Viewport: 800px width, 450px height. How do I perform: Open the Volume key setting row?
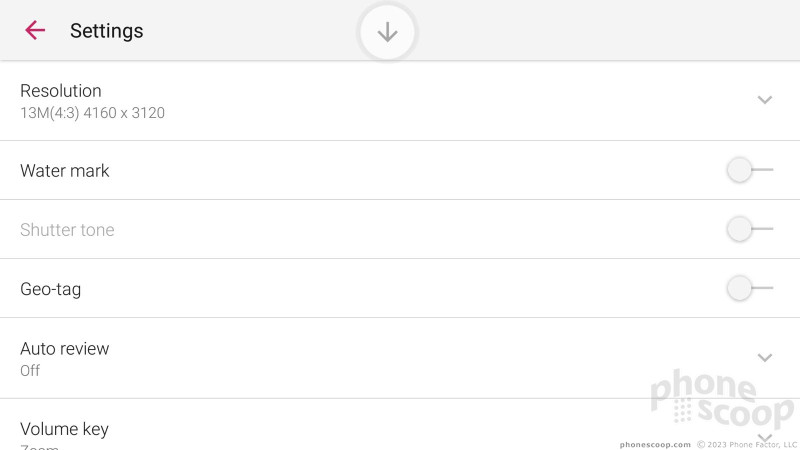pos(400,424)
